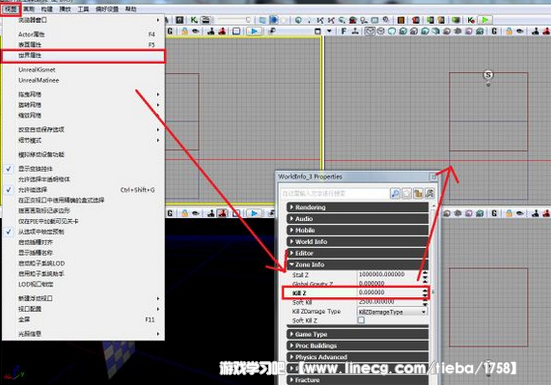This screenshot has height=385, width=551.
Task: Select the 世界属性 (World Properties) menu entry
Action: [83, 56]
